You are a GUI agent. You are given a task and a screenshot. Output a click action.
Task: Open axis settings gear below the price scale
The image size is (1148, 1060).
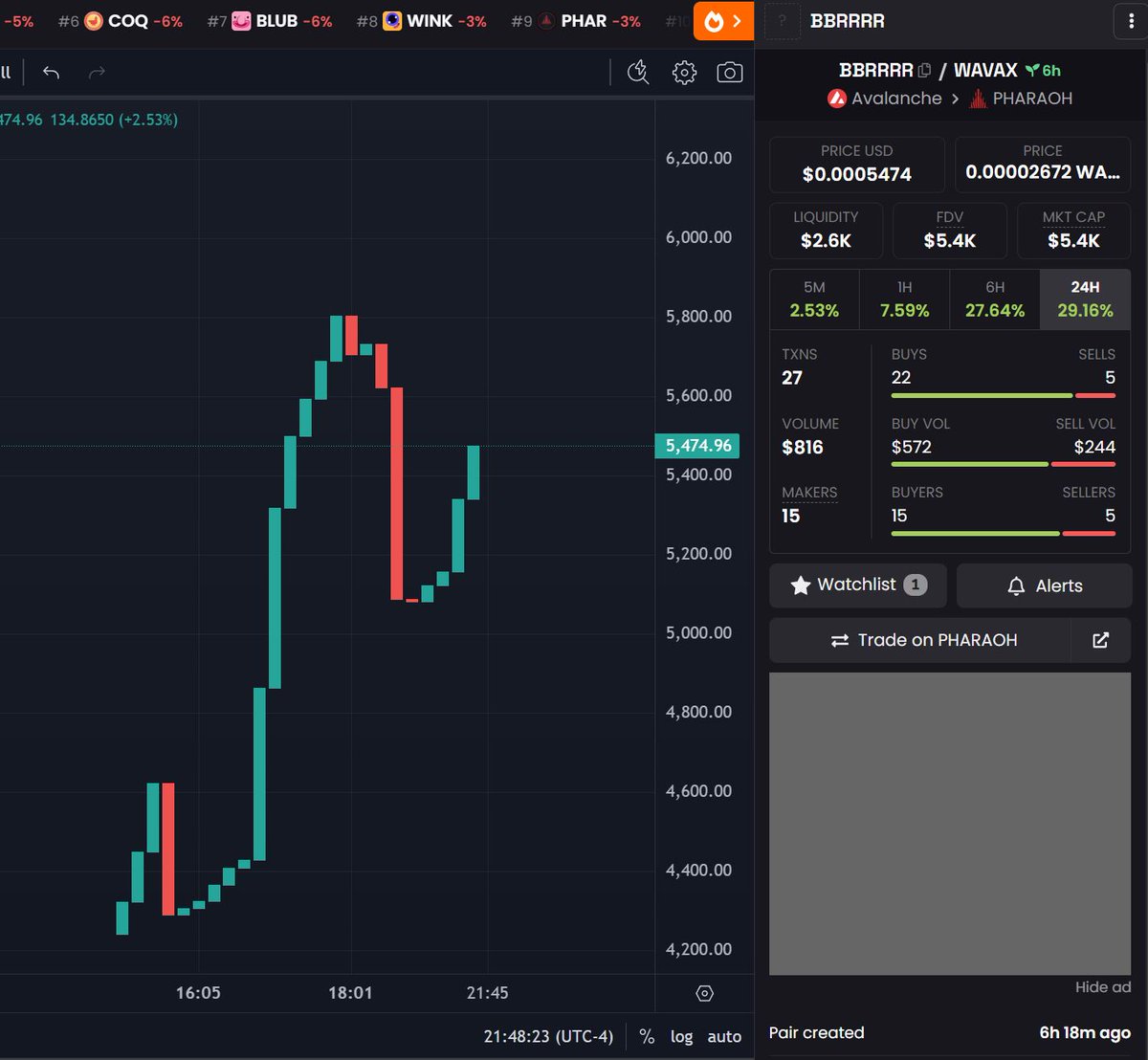705,993
